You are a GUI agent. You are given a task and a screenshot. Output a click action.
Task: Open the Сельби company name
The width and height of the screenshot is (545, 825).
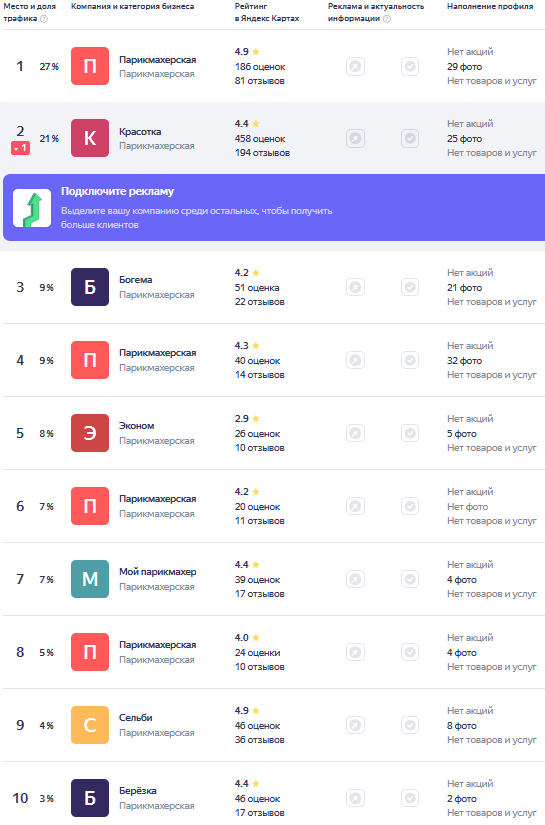coord(136,718)
